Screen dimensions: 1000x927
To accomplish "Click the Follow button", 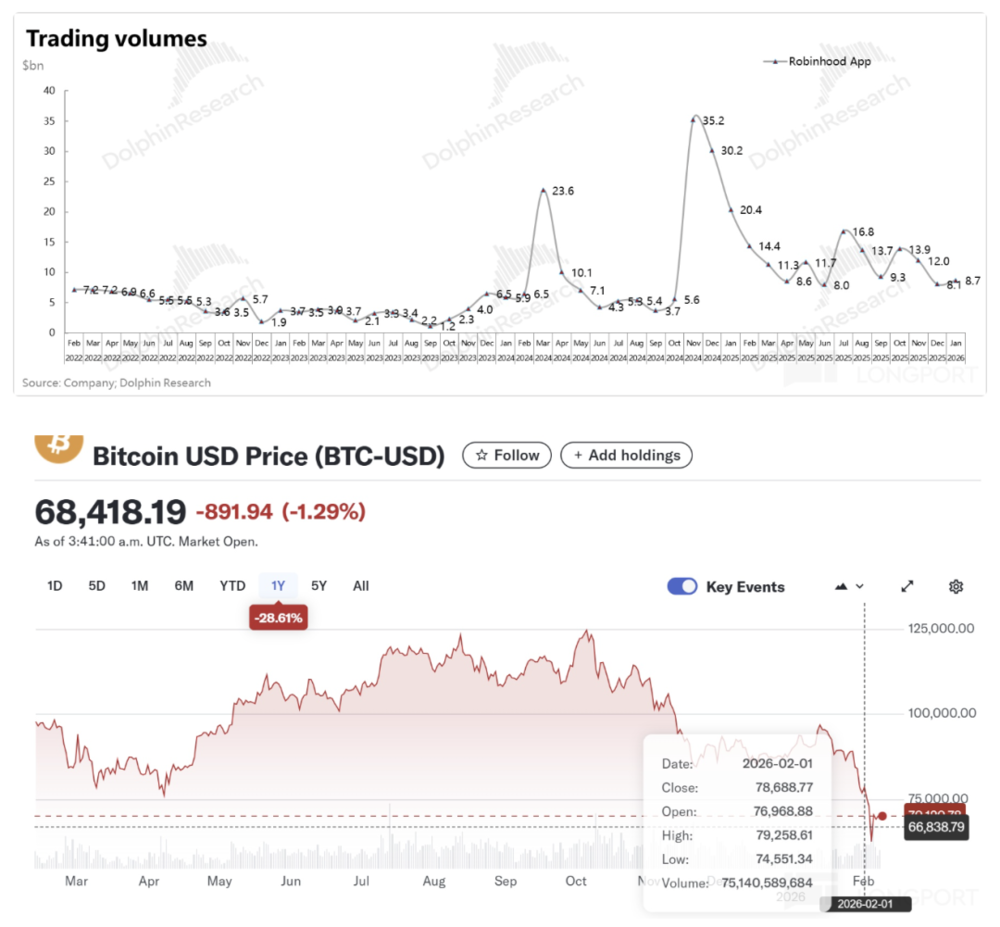I will (507, 455).
